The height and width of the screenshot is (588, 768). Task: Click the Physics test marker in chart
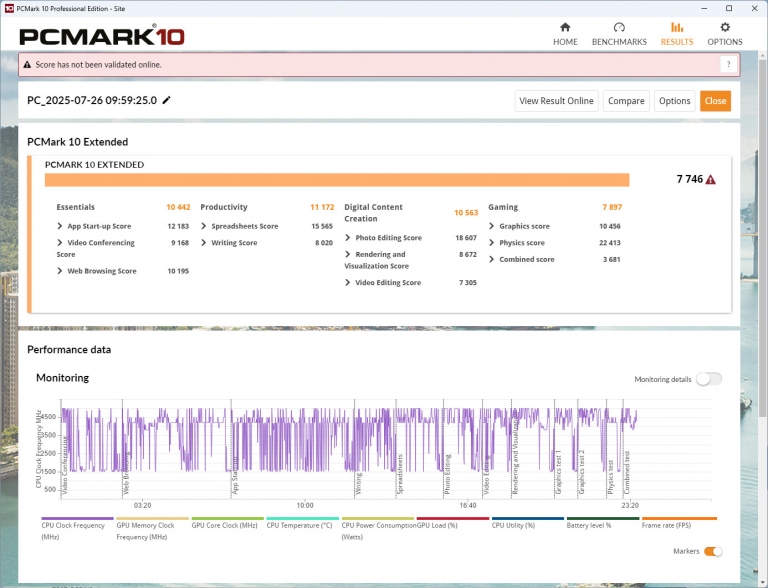[x=610, y=476]
